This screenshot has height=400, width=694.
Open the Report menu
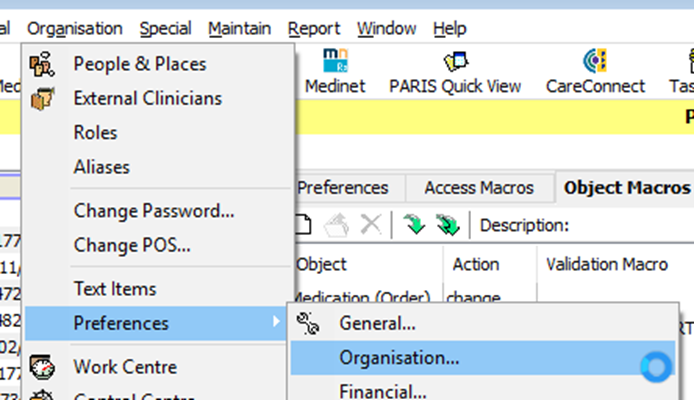[x=314, y=29]
